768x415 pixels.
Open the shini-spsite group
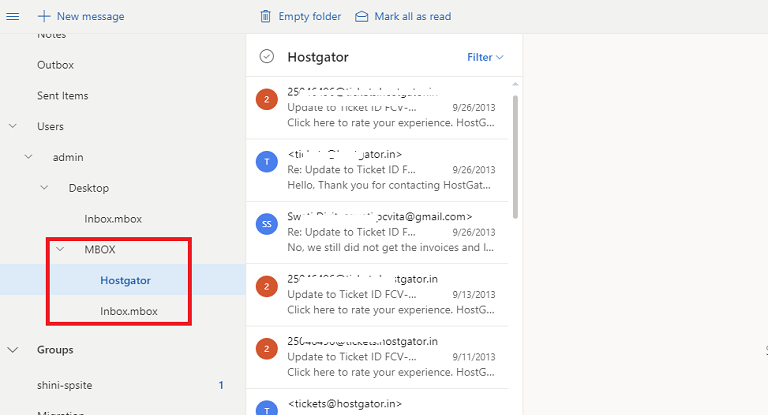pyautogui.click(x=65, y=385)
